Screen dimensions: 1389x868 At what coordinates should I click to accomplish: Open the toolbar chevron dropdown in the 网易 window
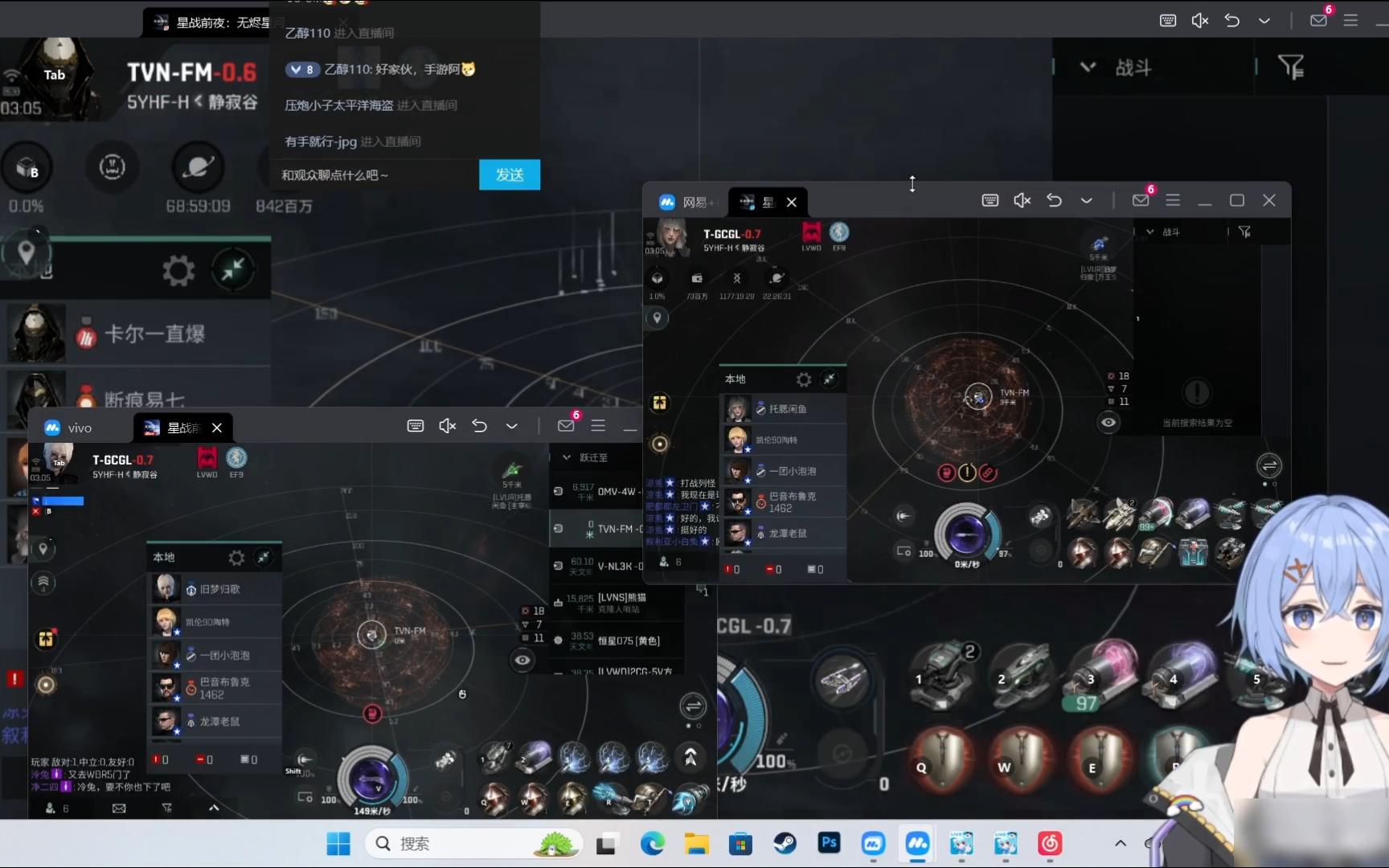[x=1087, y=200]
